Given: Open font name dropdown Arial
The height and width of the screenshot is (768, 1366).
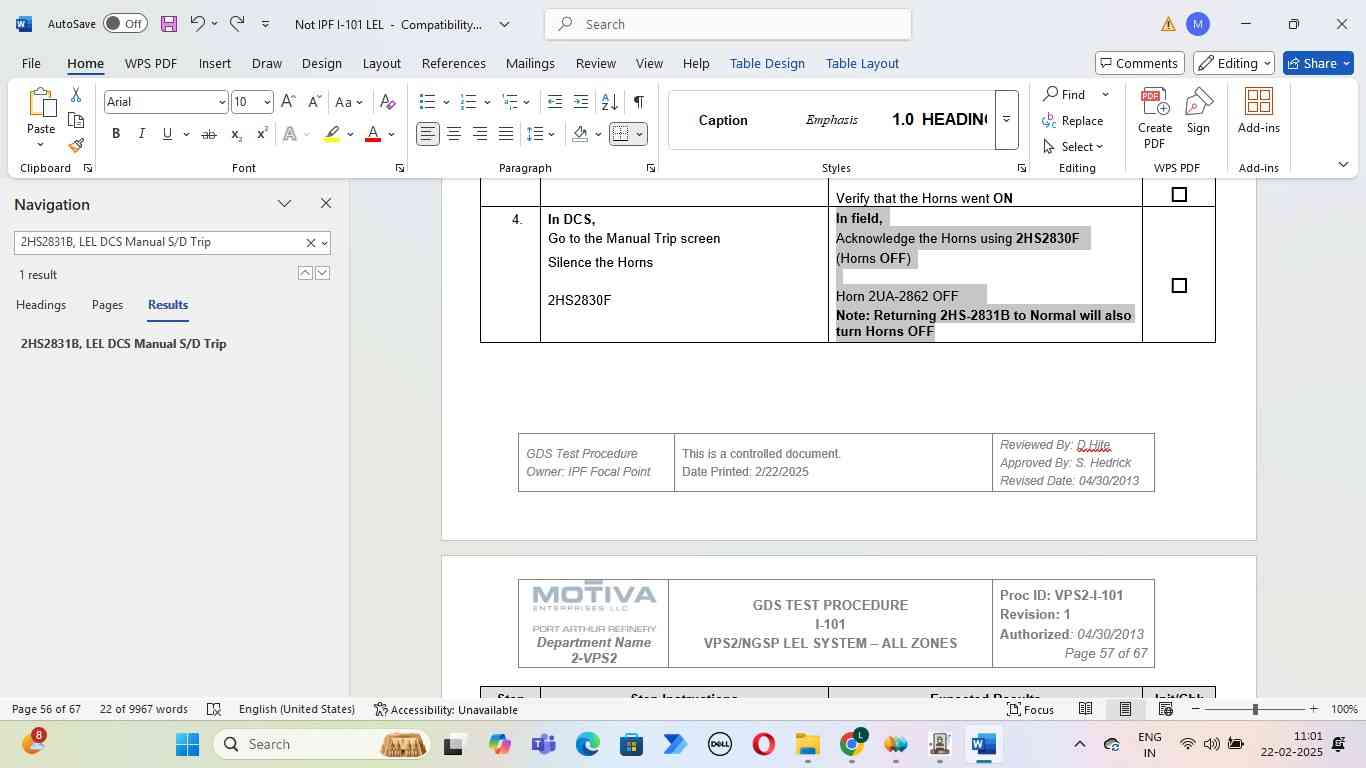Looking at the screenshot, I should [x=222, y=102].
